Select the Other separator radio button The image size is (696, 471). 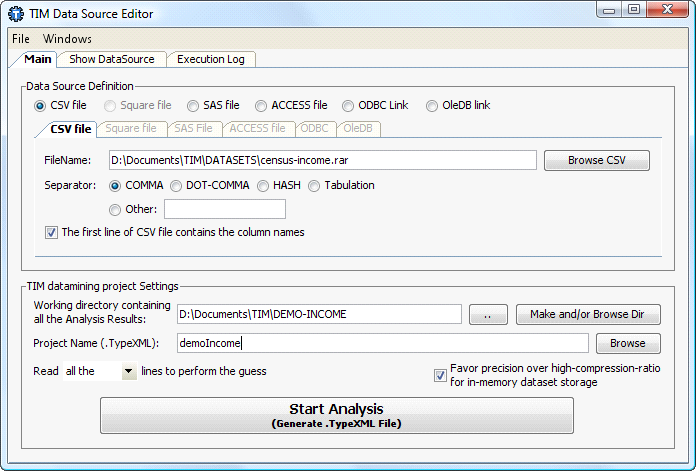[x=115, y=210]
